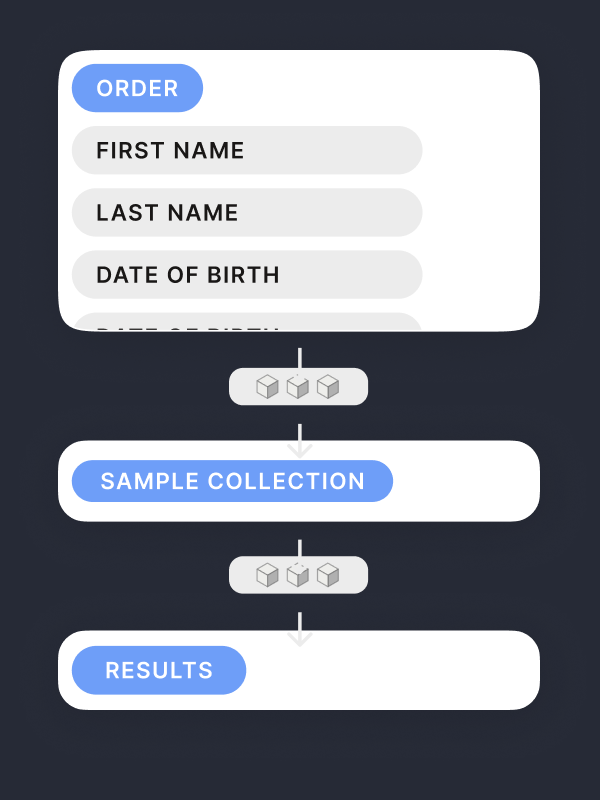
Task: Click the arrow pointing into Results card
Action: pos(299,635)
